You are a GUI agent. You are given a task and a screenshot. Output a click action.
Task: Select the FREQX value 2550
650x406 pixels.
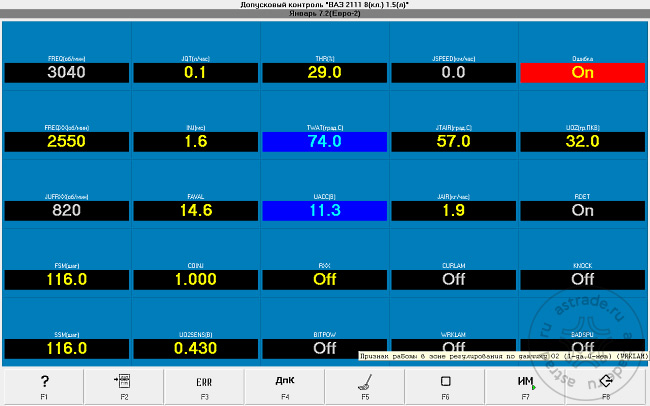tap(67, 142)
